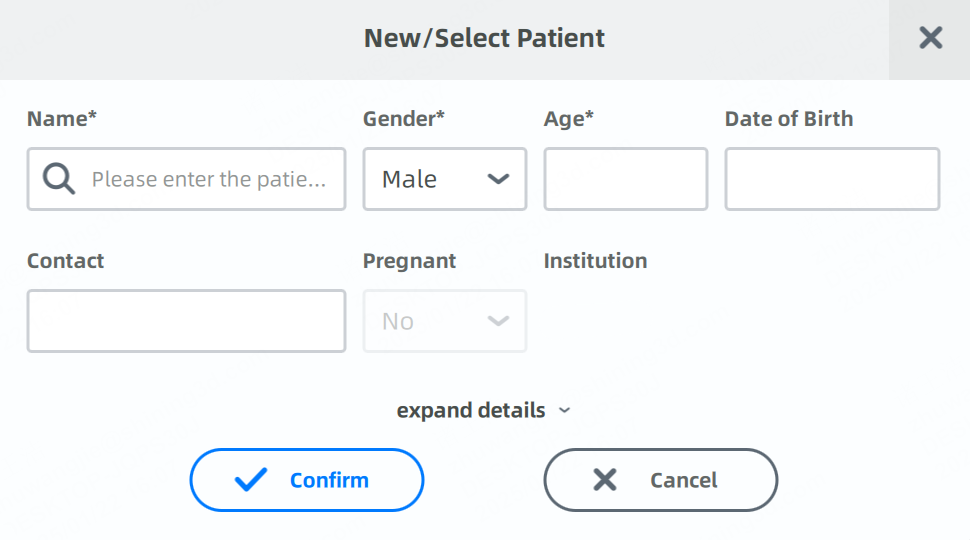Image resolution: width=970 pixels, height=540 pixels.
Task: Click the New/Select Patient title text
Action: pyautogui.click(x=484, y=39)
